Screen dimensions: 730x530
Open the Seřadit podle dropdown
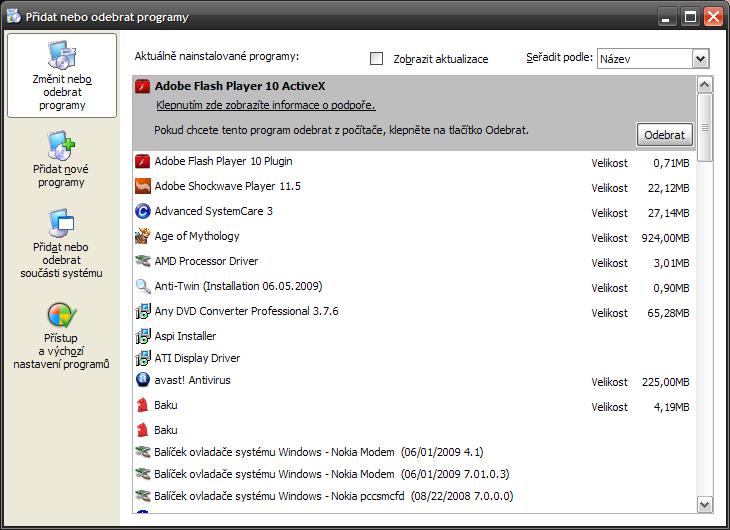(700, 59)
